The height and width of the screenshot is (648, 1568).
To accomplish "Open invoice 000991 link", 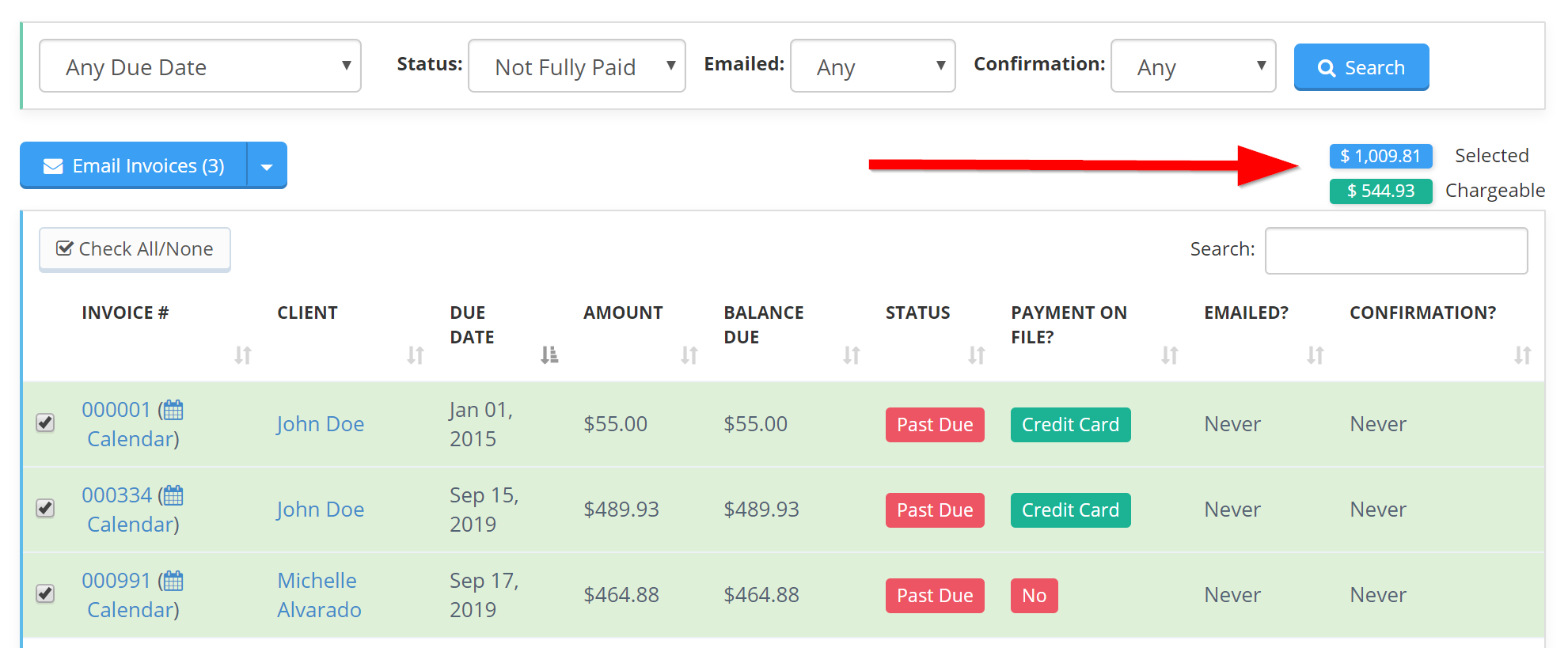I will 116,581.
